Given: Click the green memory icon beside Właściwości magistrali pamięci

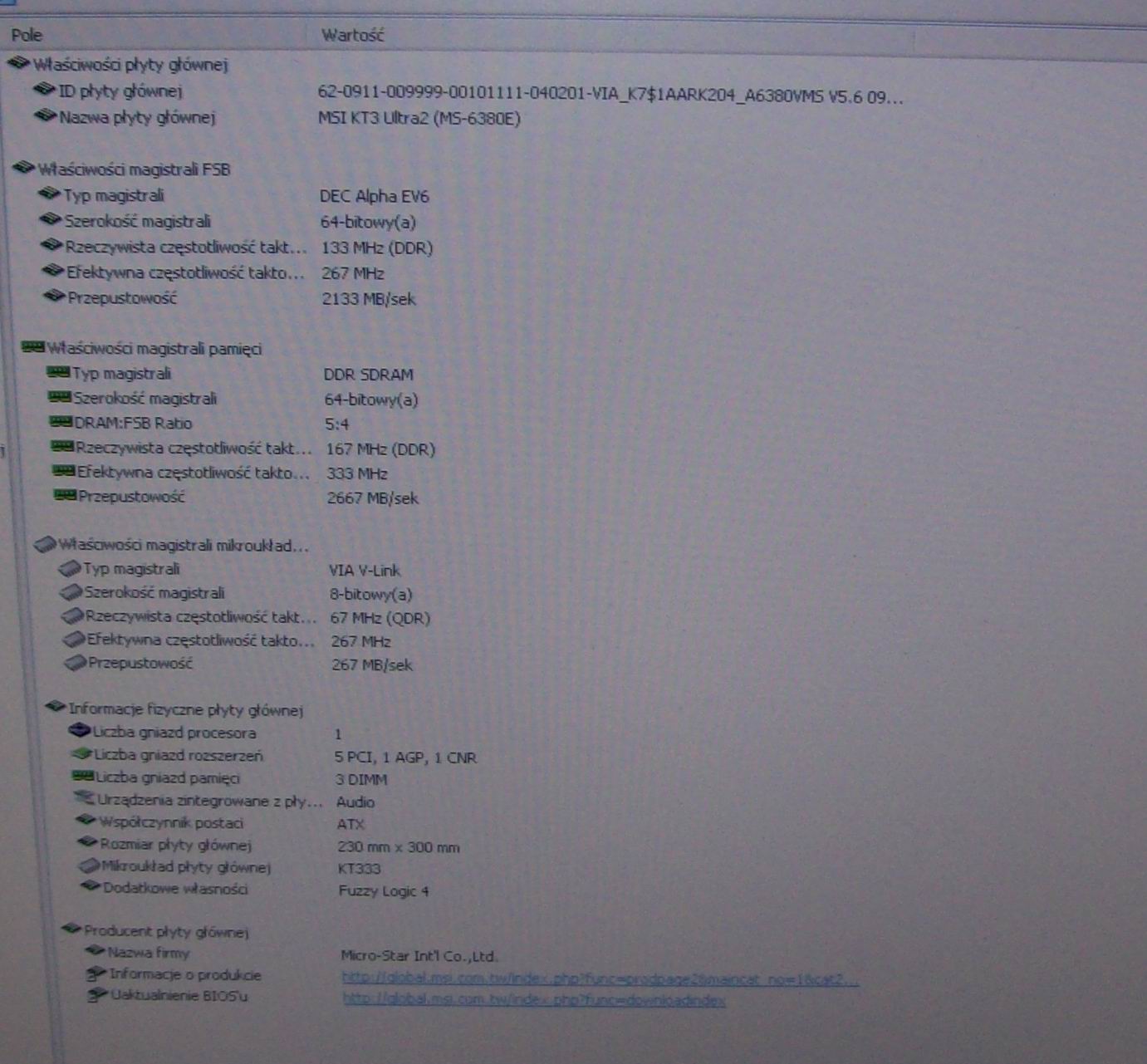Looking at the screenshot, I should (32, 347).
